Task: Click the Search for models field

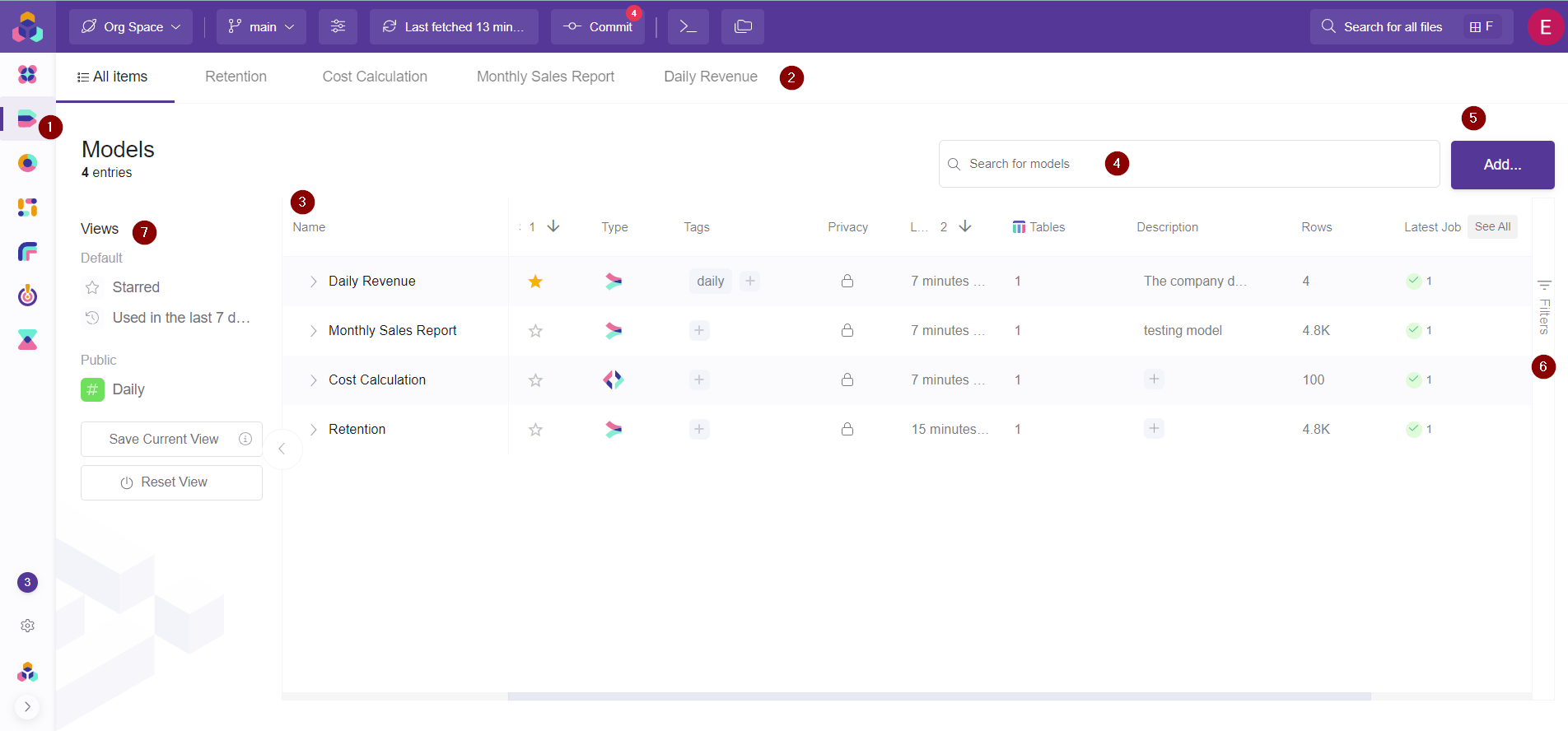Action: (1189, 164)
